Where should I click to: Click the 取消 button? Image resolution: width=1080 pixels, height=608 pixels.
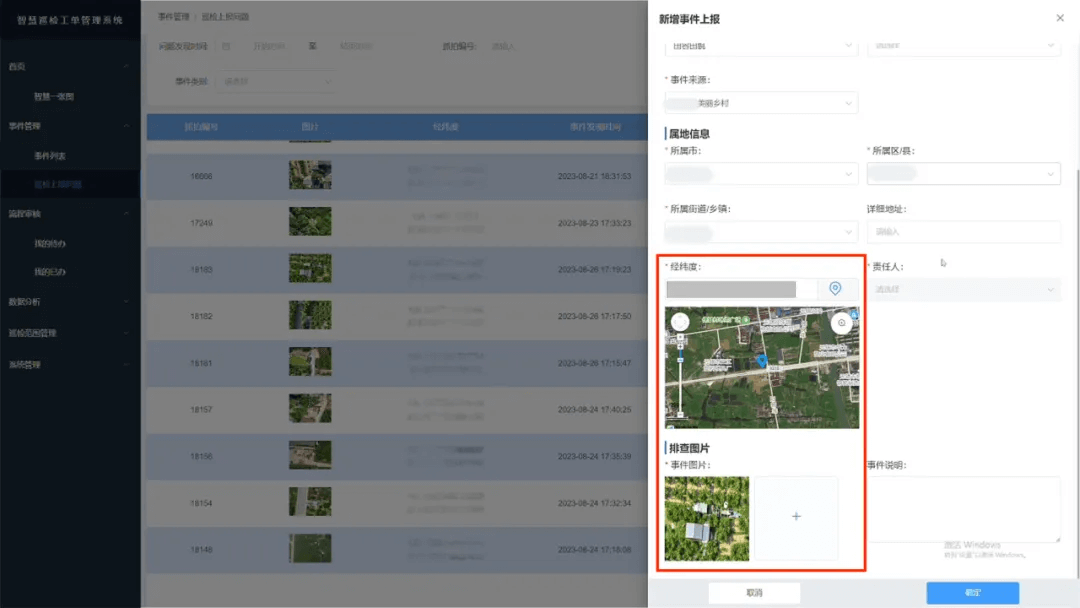click(x=754, y=593)
